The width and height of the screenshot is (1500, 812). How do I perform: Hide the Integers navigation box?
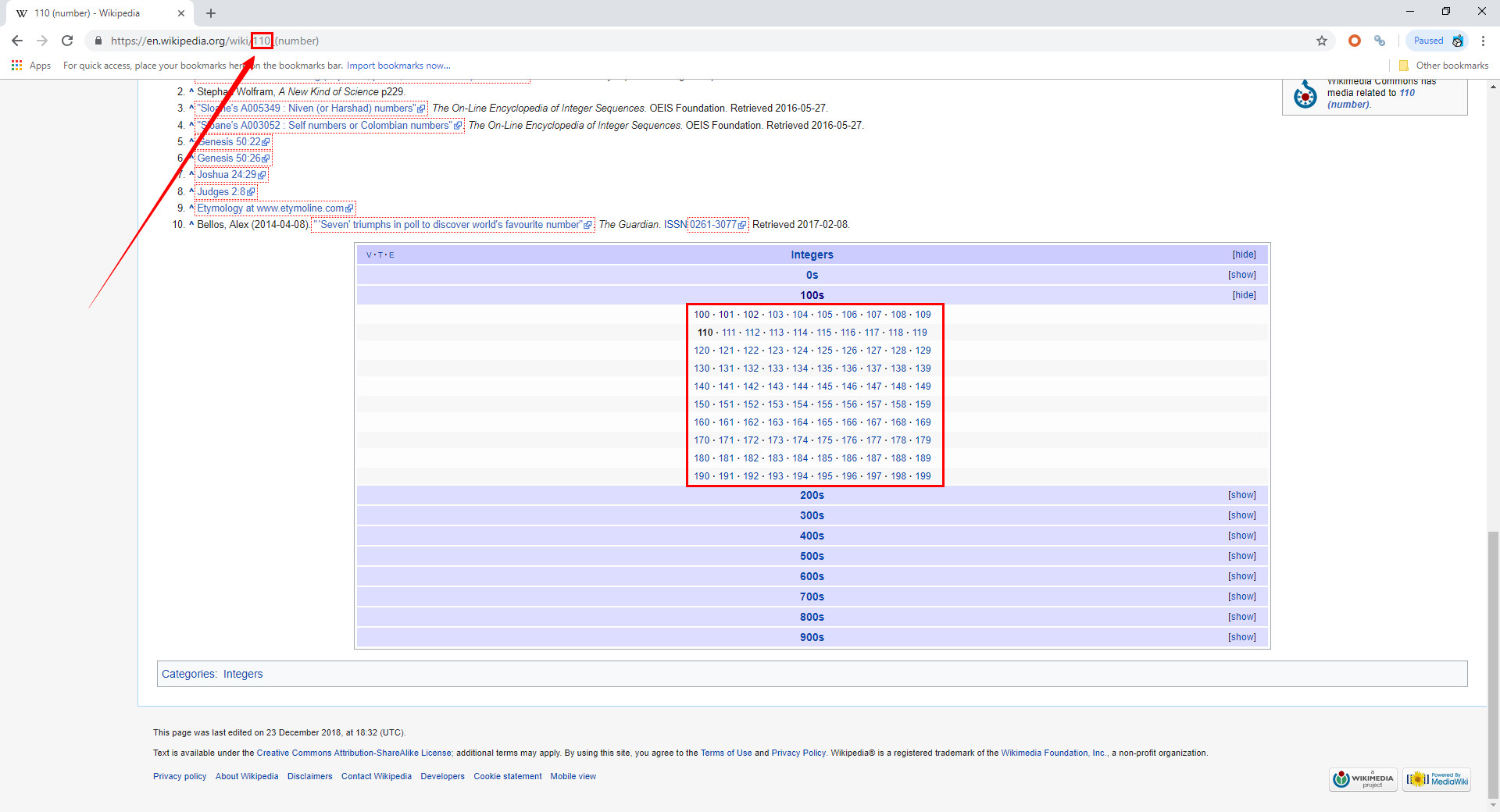(1244, 255)
